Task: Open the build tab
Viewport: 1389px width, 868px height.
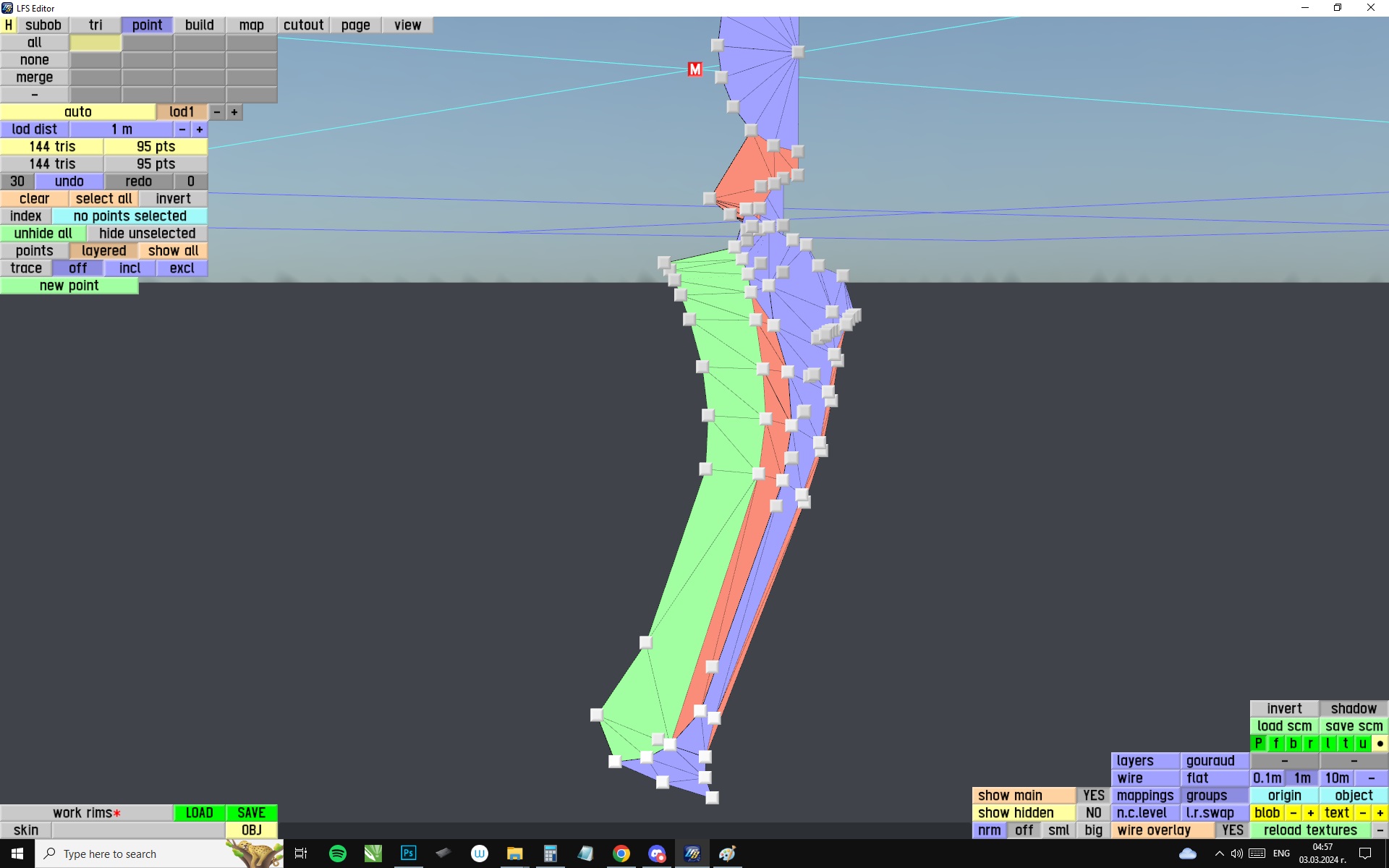Action: coord(199,25)
